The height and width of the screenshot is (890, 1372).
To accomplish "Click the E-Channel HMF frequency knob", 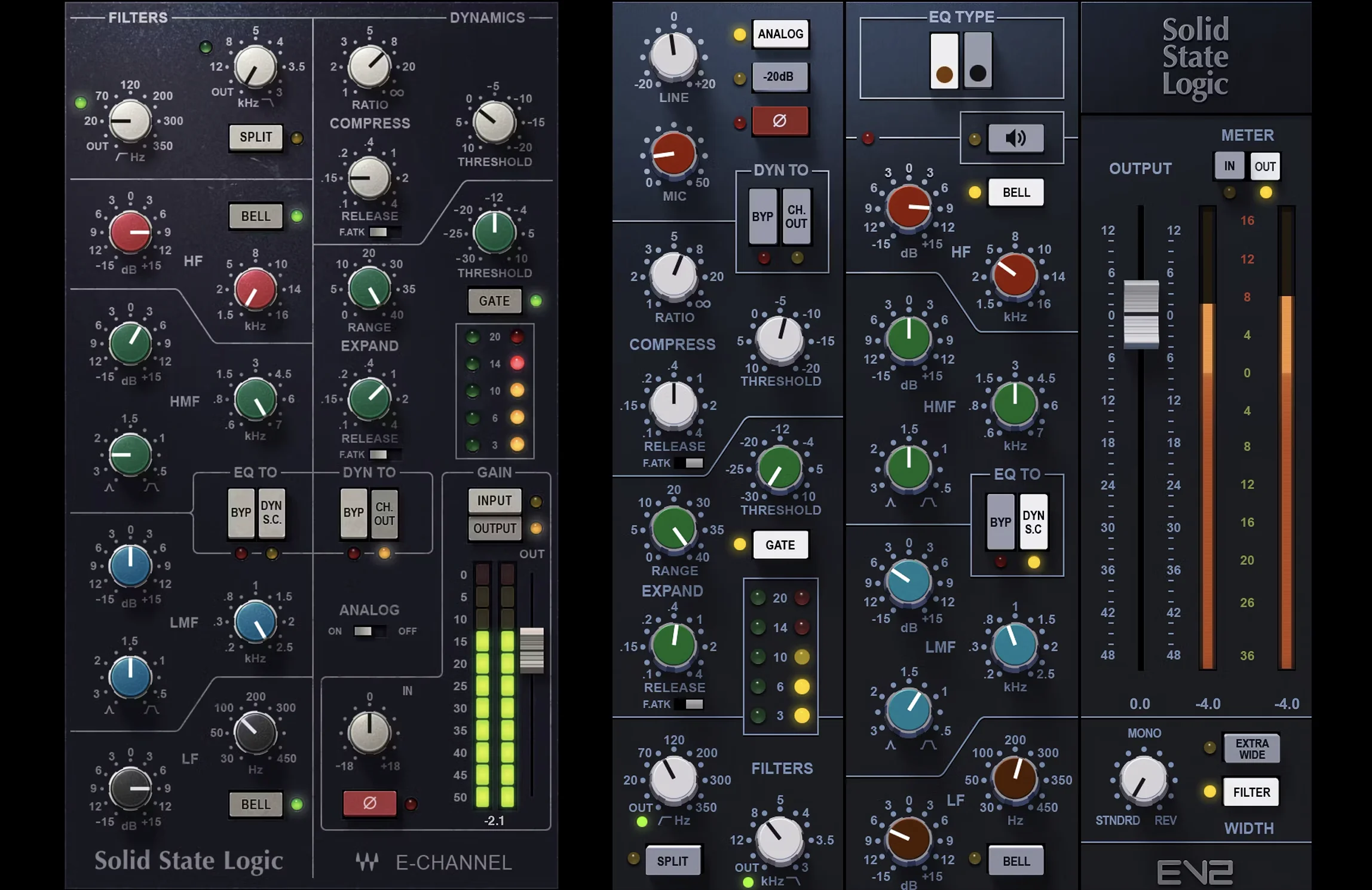I will 256,399.
